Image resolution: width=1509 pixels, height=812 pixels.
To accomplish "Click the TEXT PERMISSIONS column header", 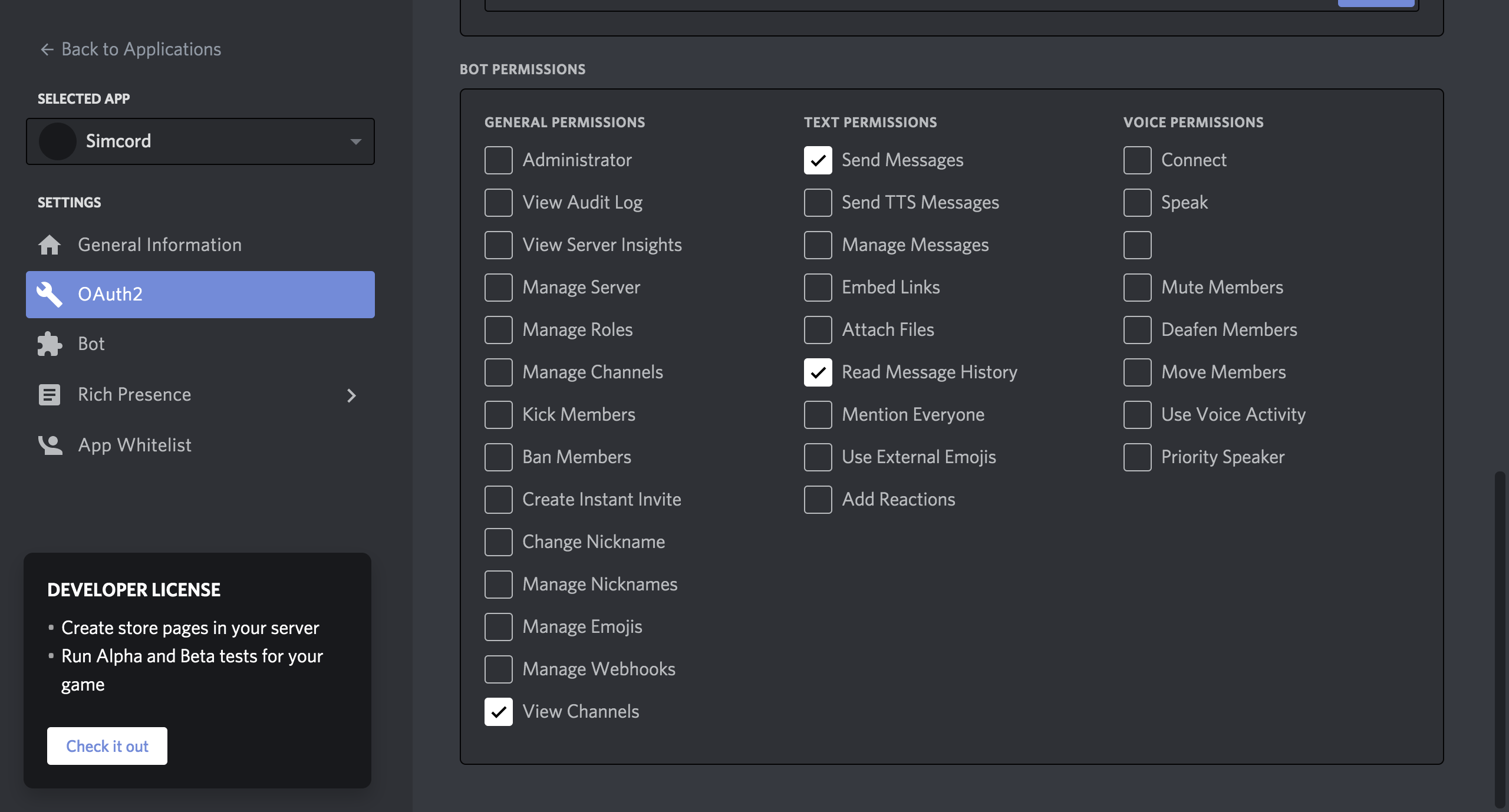I will click(870, 123).
